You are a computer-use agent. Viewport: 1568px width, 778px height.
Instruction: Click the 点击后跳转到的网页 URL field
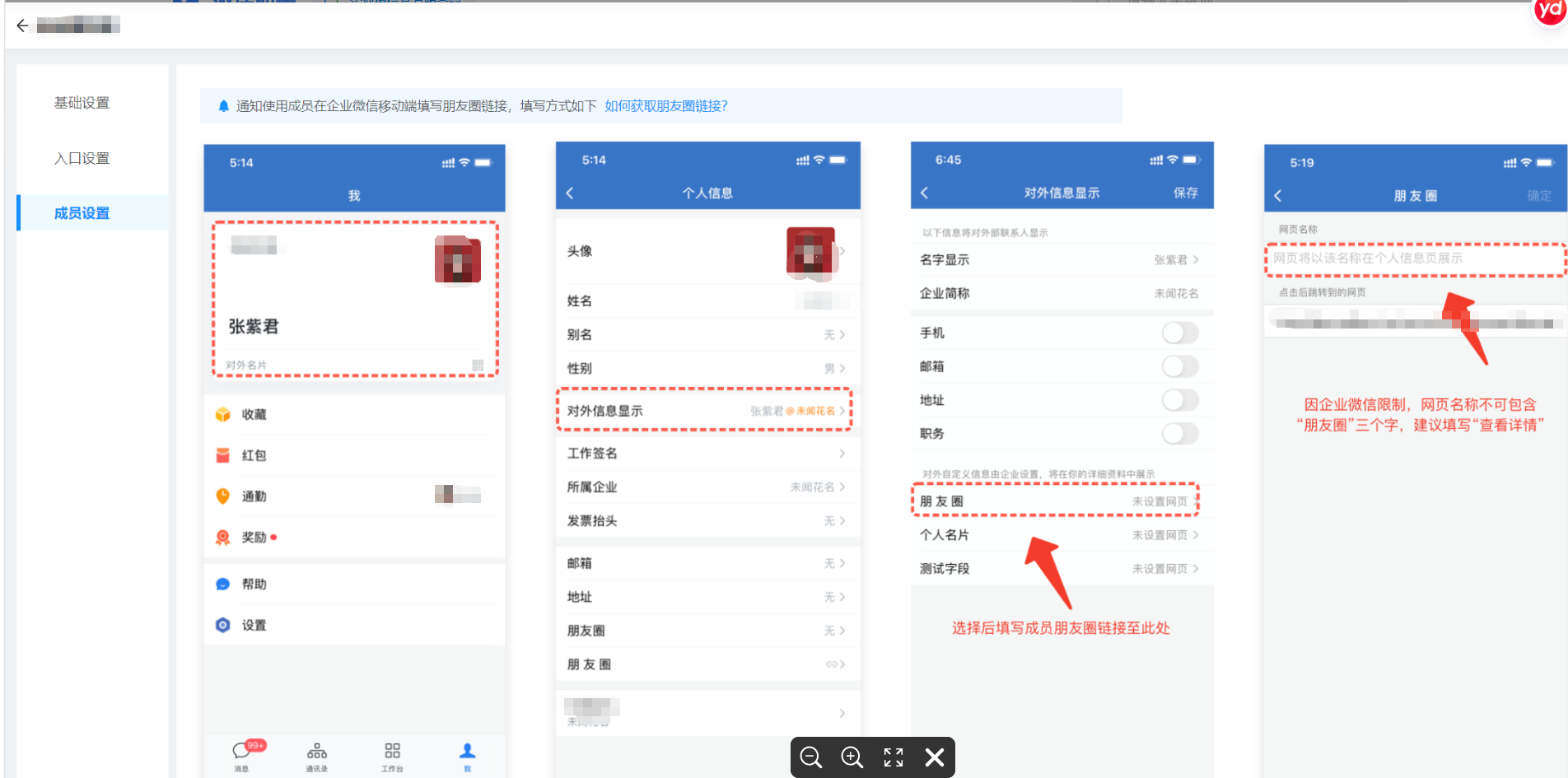click(x=1415, y=322)
